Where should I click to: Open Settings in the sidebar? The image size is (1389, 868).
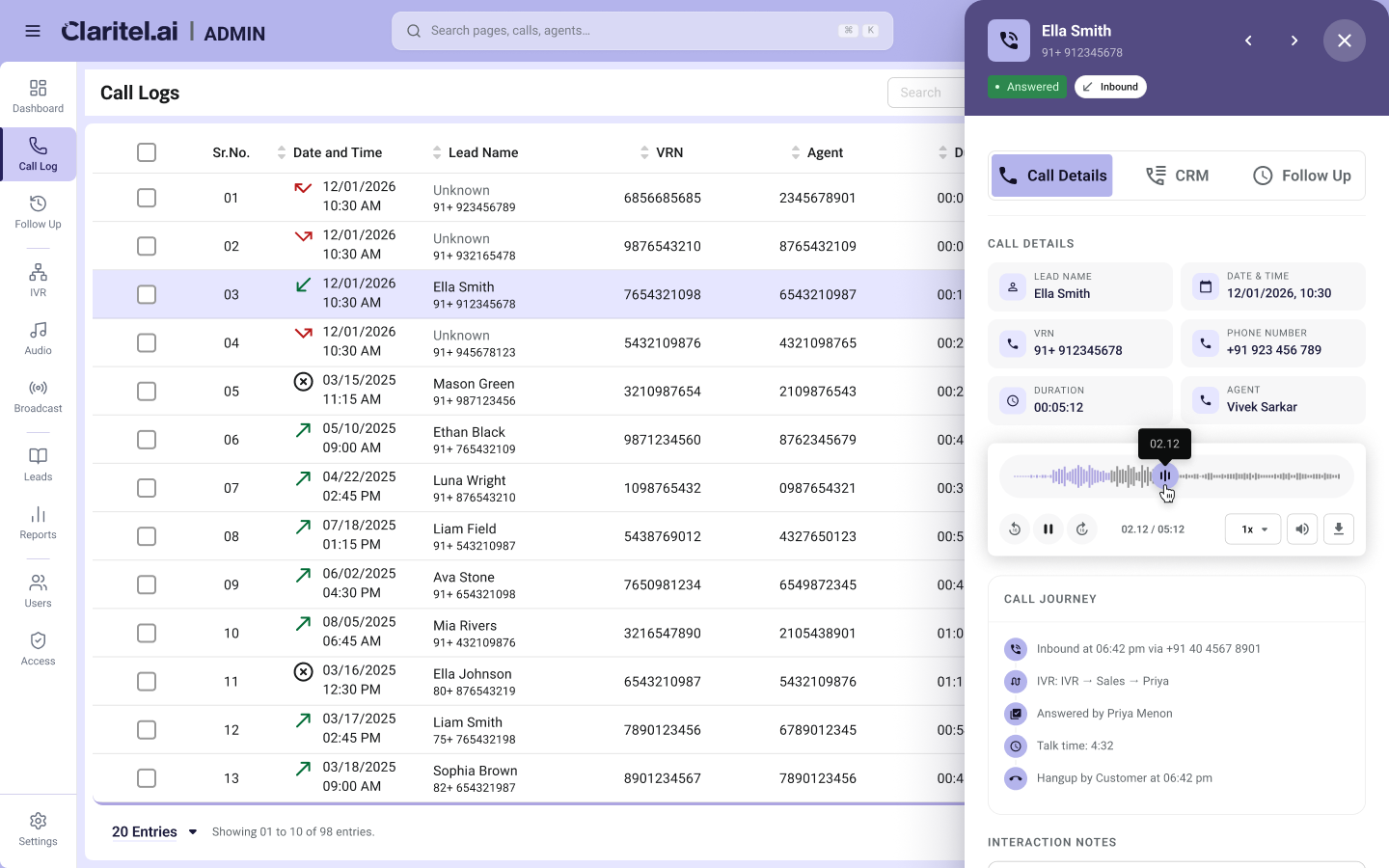pyautogui.click(x=39, y=829)
